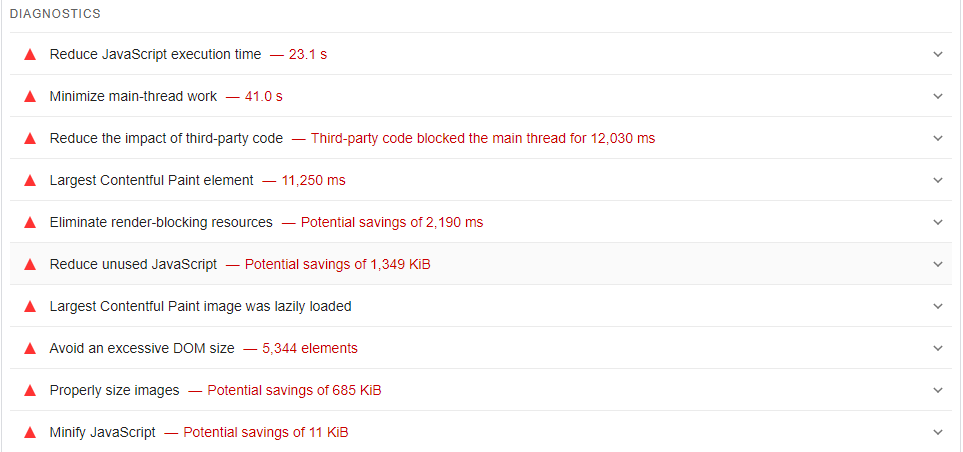The width and height of the screenshot is (963, 452).
Task: Open the Minify JavaScript chevron
Action: tap(937, 432)
